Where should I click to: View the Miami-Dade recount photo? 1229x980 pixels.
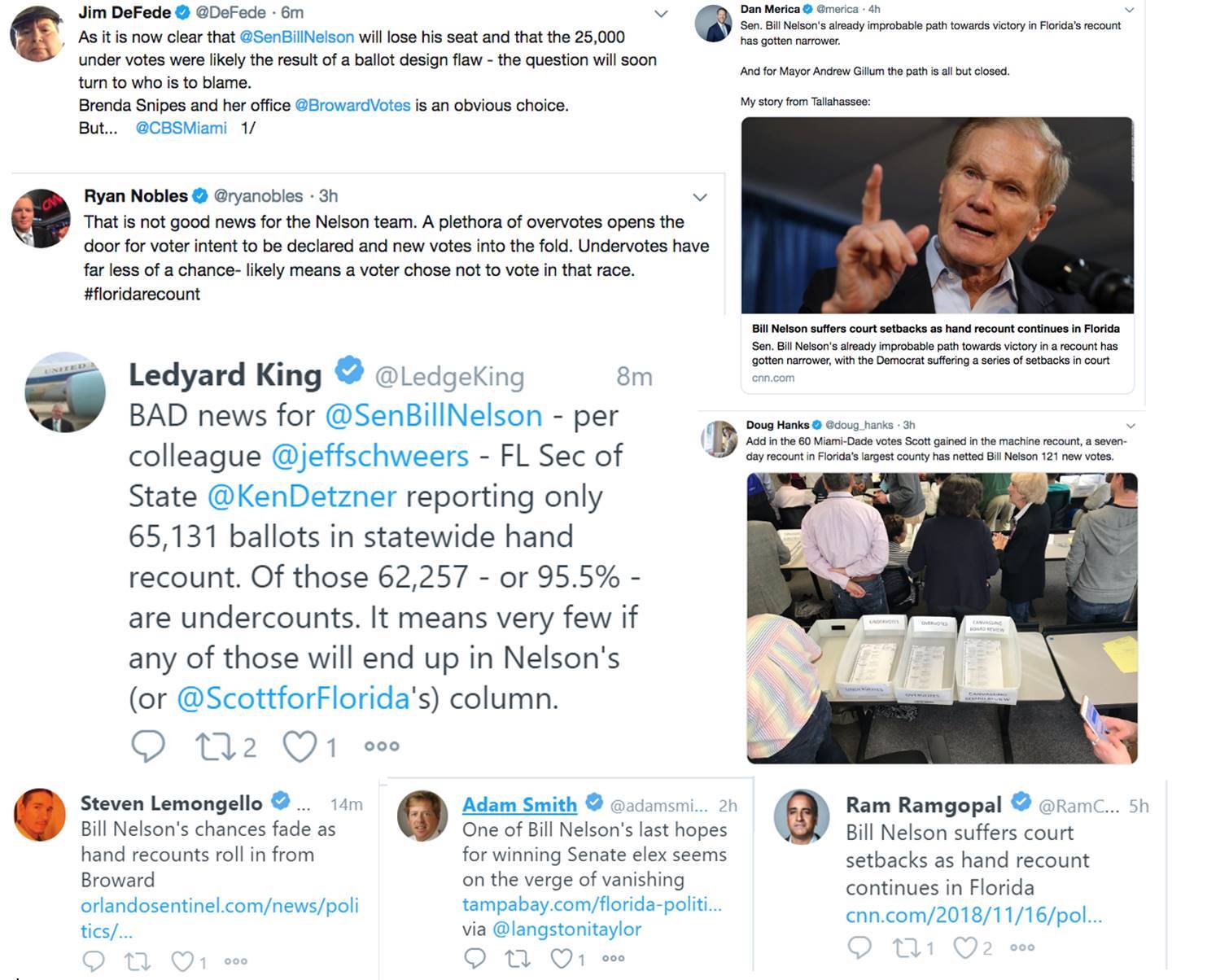click(942, 618)
